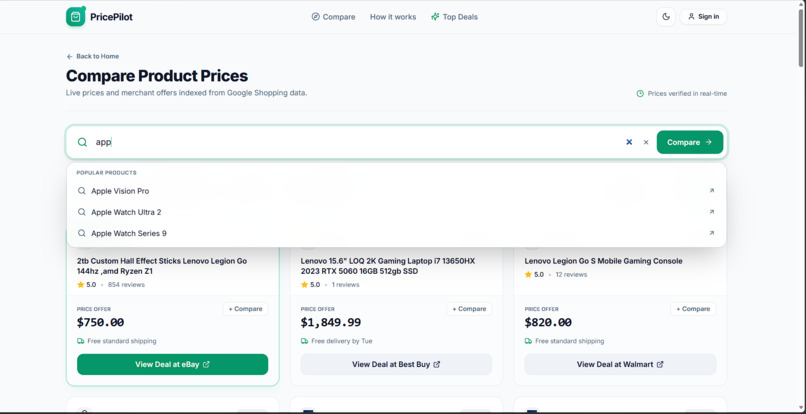Screen dimensions: 806x414
Task: Click the 854 reviews text
Action: 126,285
